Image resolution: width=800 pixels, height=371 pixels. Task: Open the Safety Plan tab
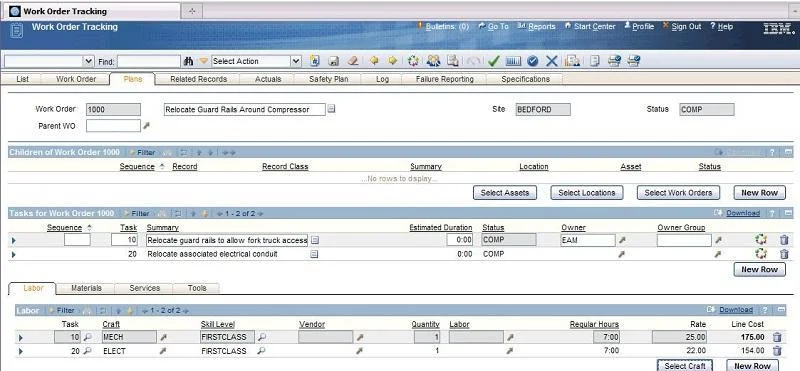(x=329, y=79)
